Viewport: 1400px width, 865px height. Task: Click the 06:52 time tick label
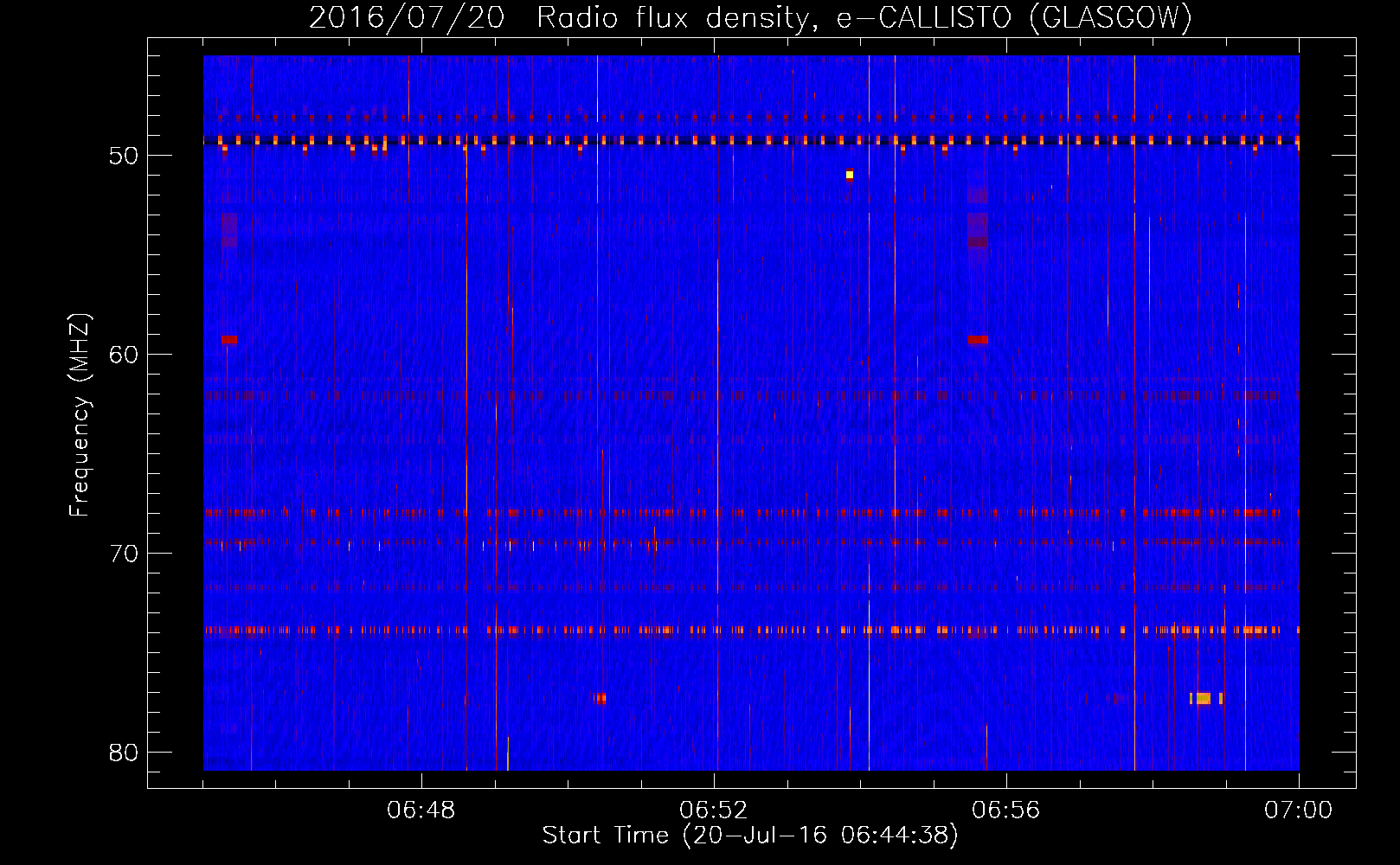coord(714,811)
